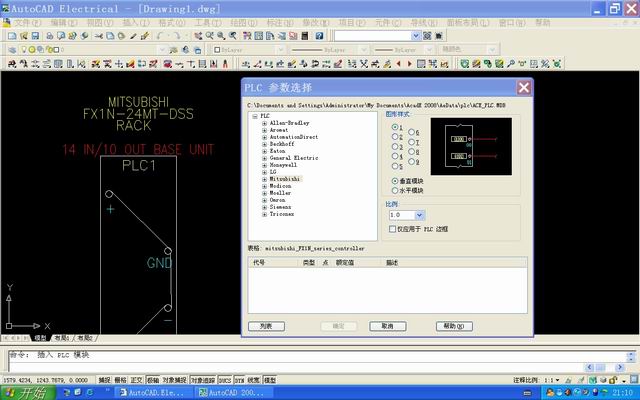Open the 比例 scale dropdown

(421, 214)
